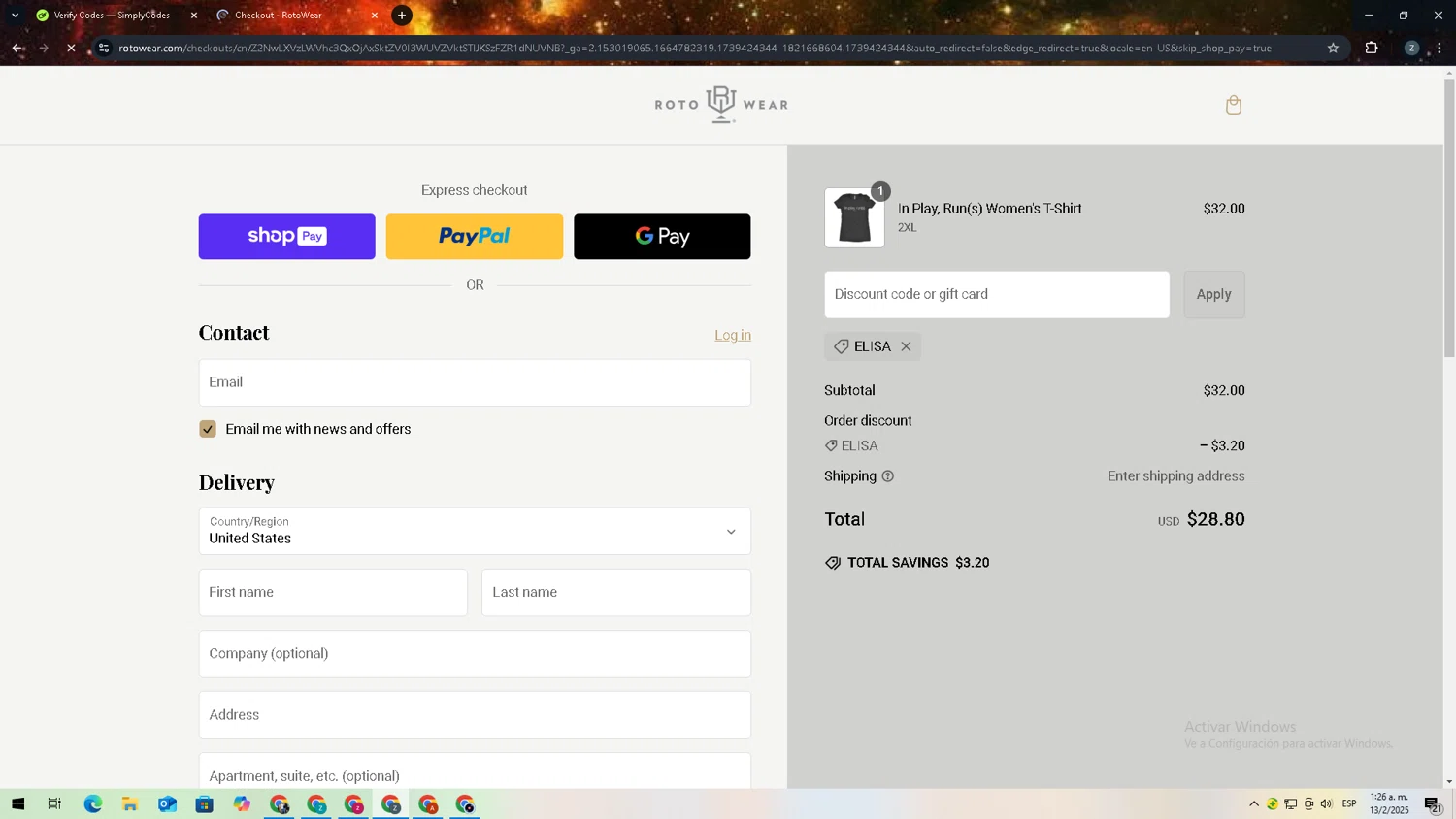This screenshot has width=1456, height=819.
Task: Click product name In Play, Run(s) Women's T-Shirt
Action: [989, 209]
